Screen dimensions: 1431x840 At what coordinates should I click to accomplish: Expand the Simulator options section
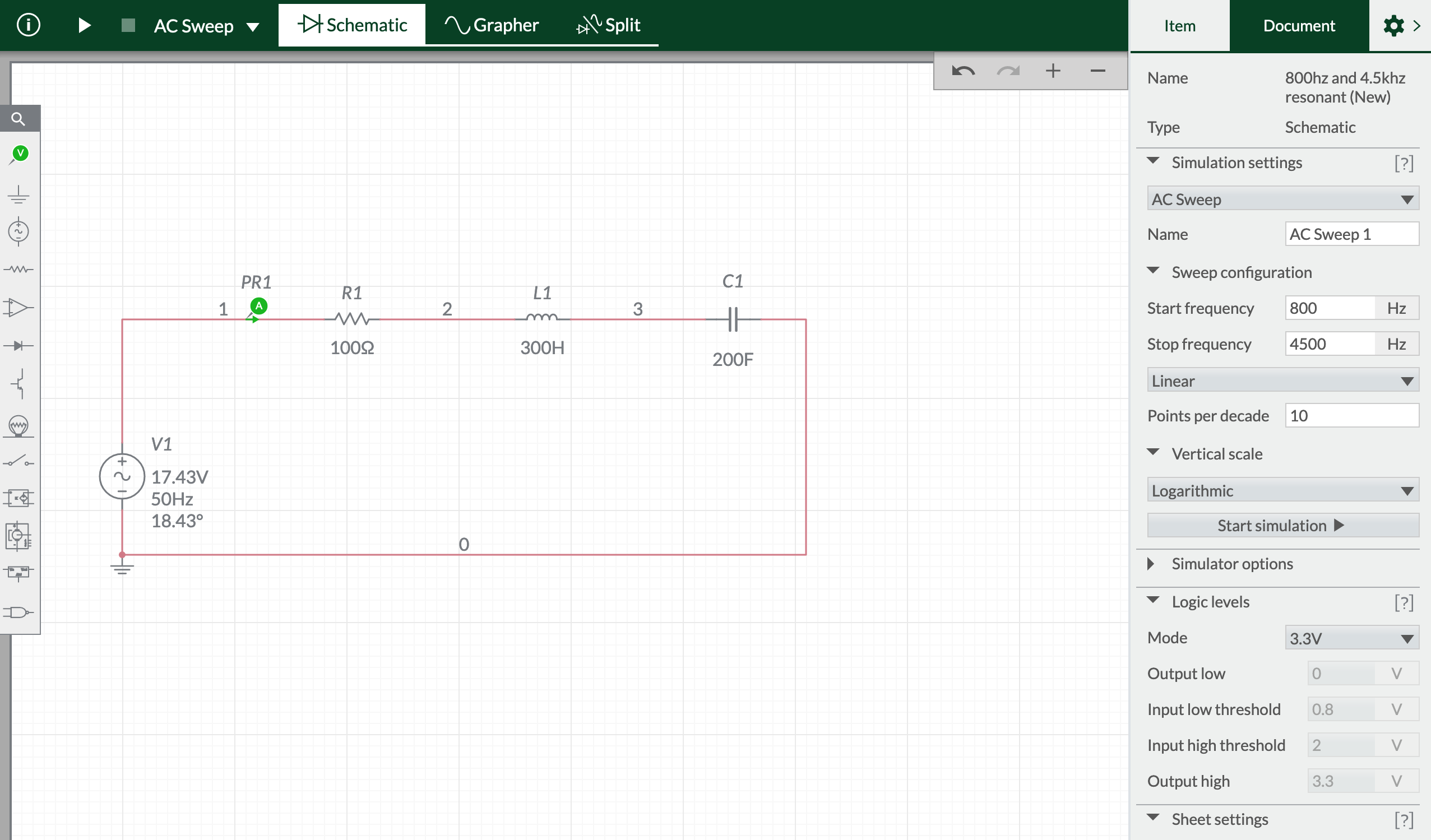tap(1152, 564)
